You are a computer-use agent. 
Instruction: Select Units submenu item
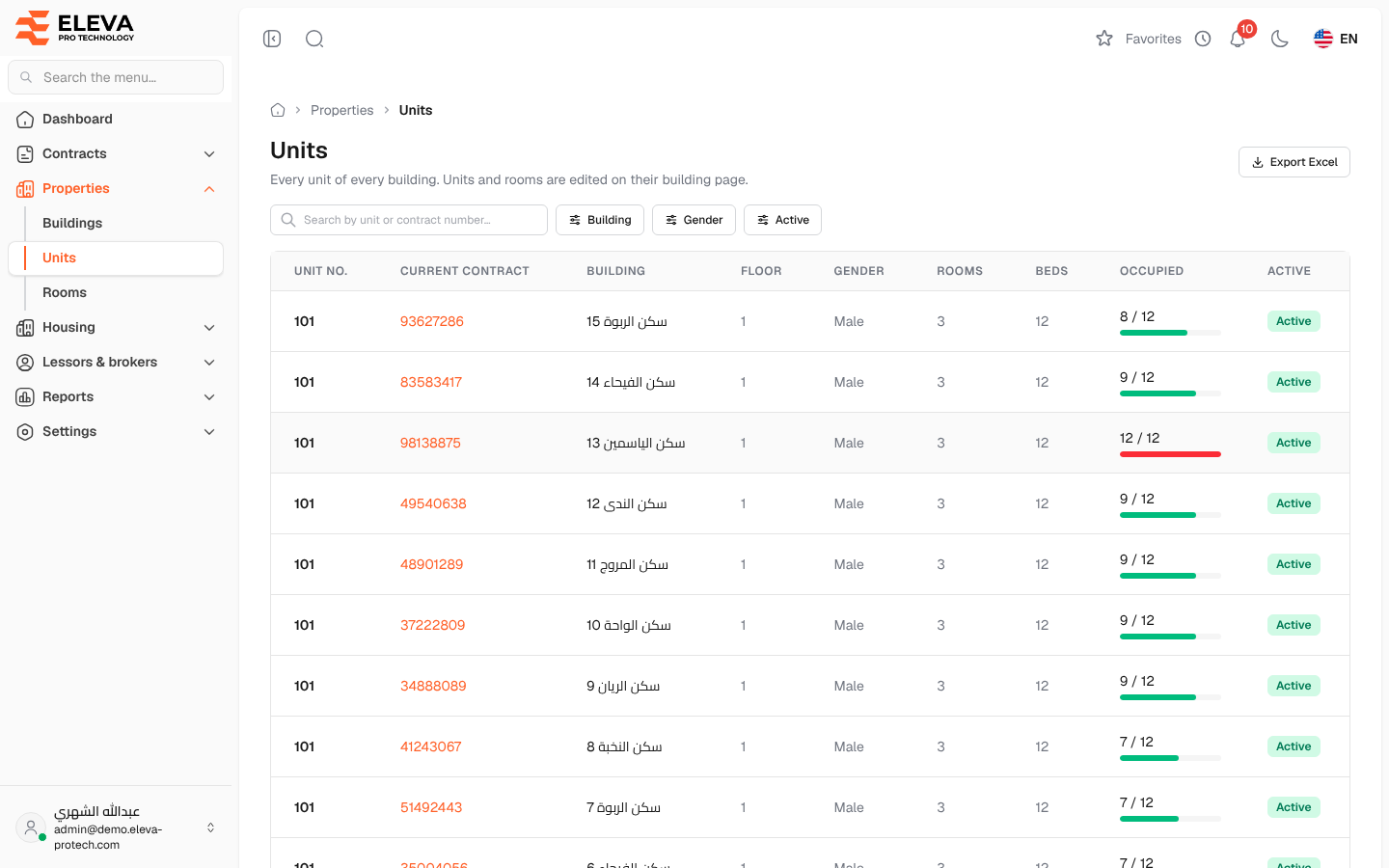pyautogui.click(x=116, y=258)
